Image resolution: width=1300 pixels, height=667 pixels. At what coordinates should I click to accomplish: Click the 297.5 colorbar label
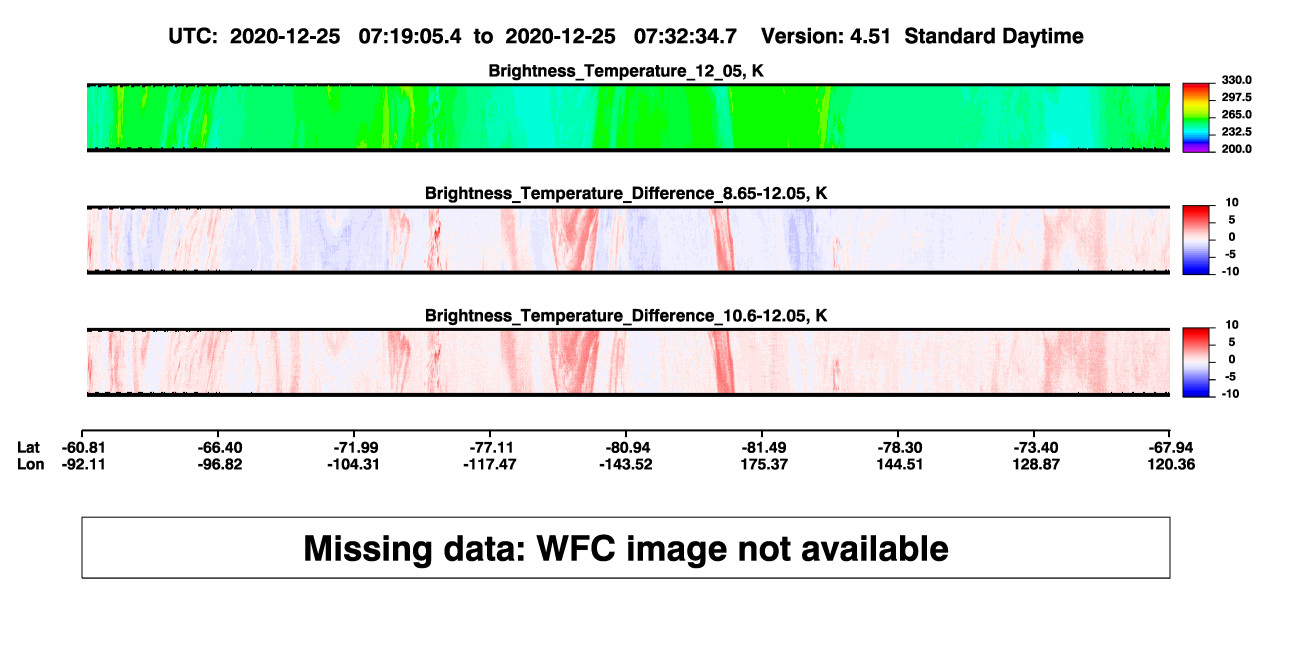[x=1237, y=97]
